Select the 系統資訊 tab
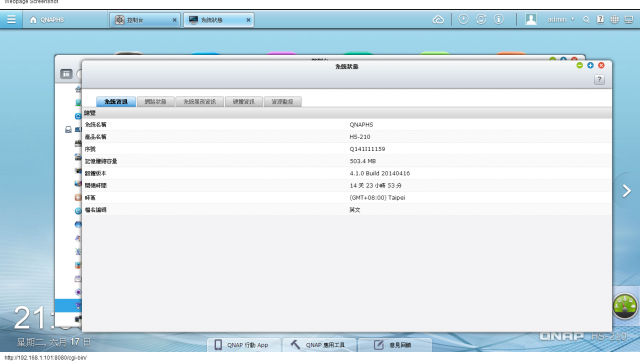The image size is (640, 361). tap(116, 101)
